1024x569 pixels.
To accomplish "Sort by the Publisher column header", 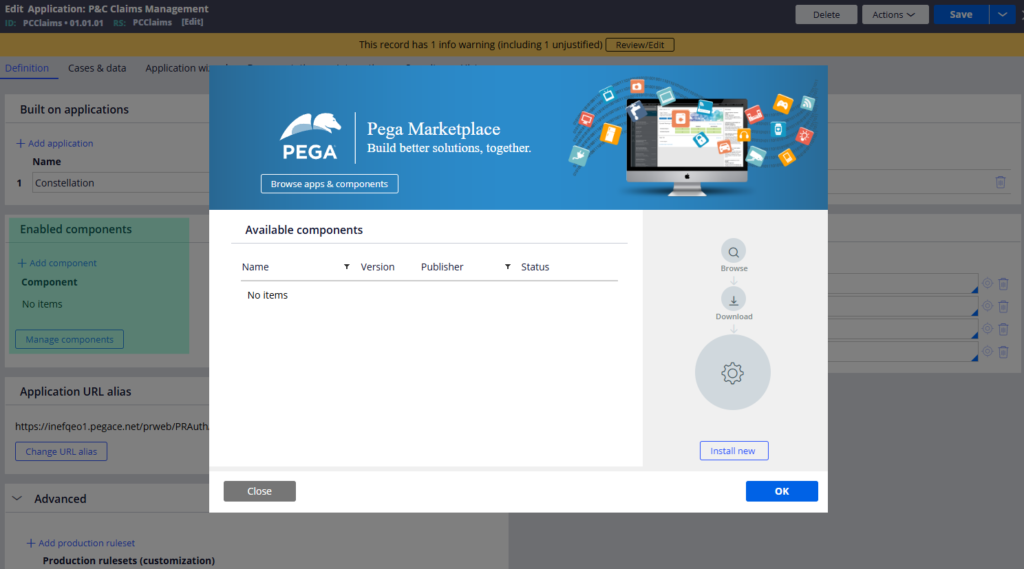I will (x=442, y=267).
